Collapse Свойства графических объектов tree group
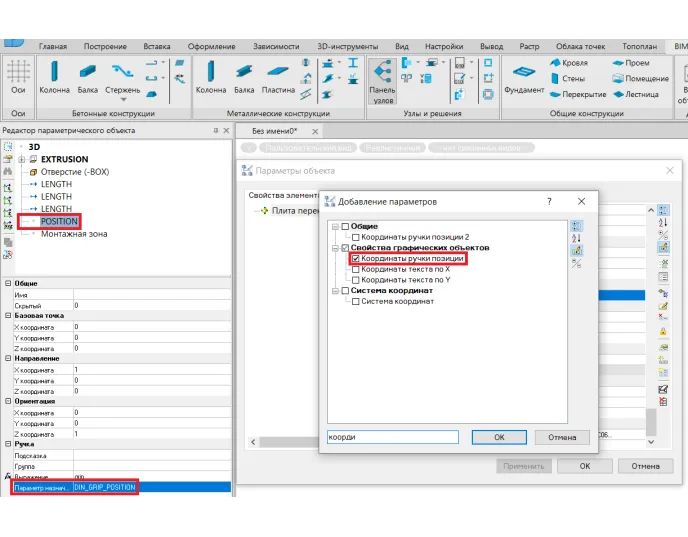Viewport: 688px width, 537px height. [335, 248]
